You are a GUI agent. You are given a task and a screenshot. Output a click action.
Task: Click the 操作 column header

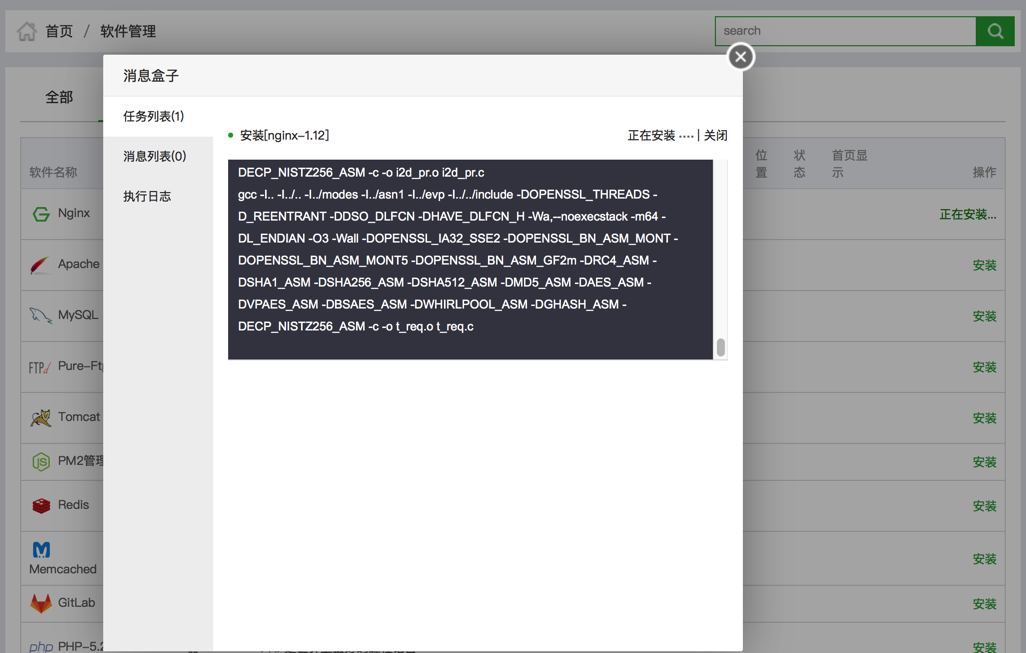984,172
